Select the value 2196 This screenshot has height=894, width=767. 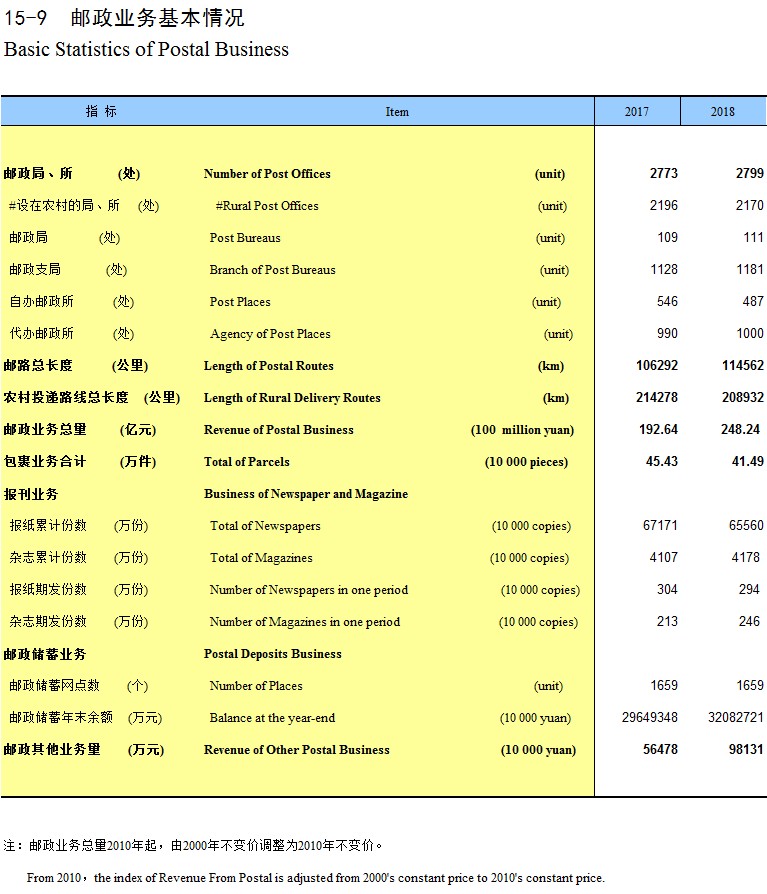tap(664, 205)
